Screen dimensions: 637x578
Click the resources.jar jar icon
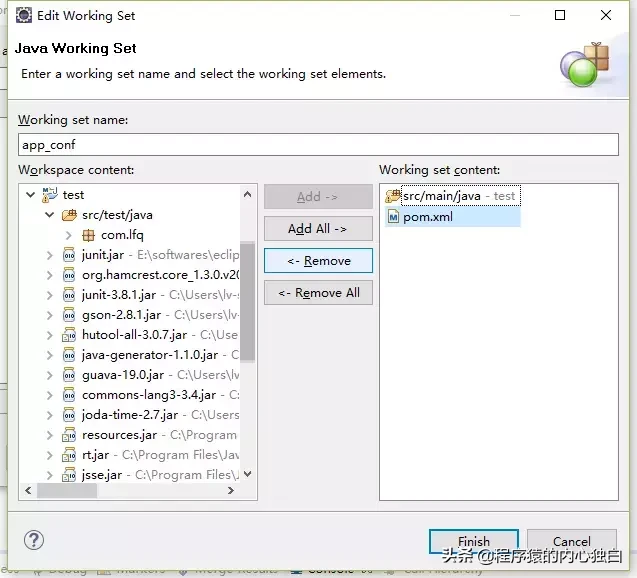(69, 435)
